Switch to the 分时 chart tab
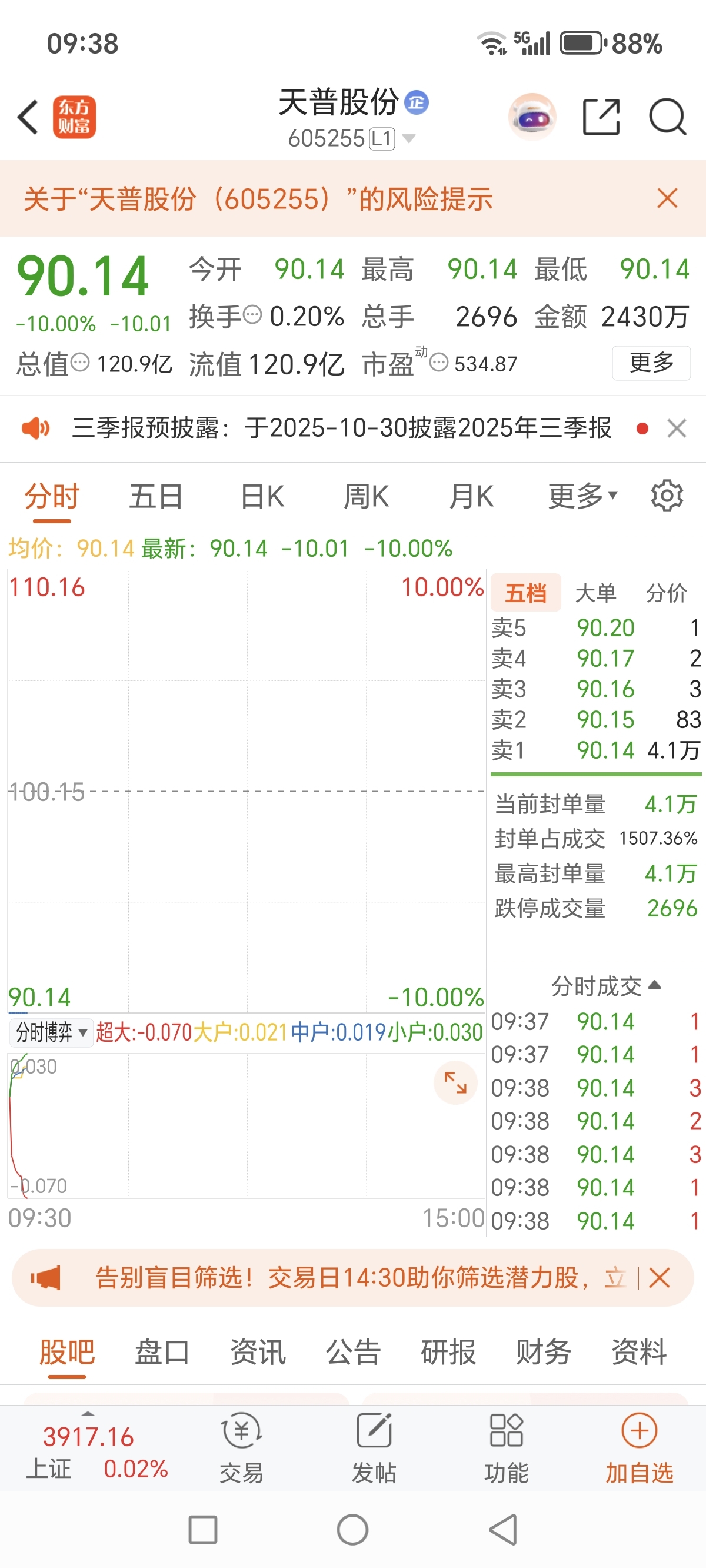 [52, 496]
